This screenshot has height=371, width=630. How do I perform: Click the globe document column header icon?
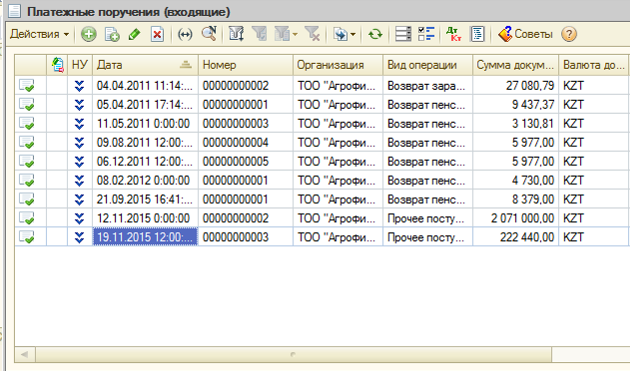(x=57, y=65)
